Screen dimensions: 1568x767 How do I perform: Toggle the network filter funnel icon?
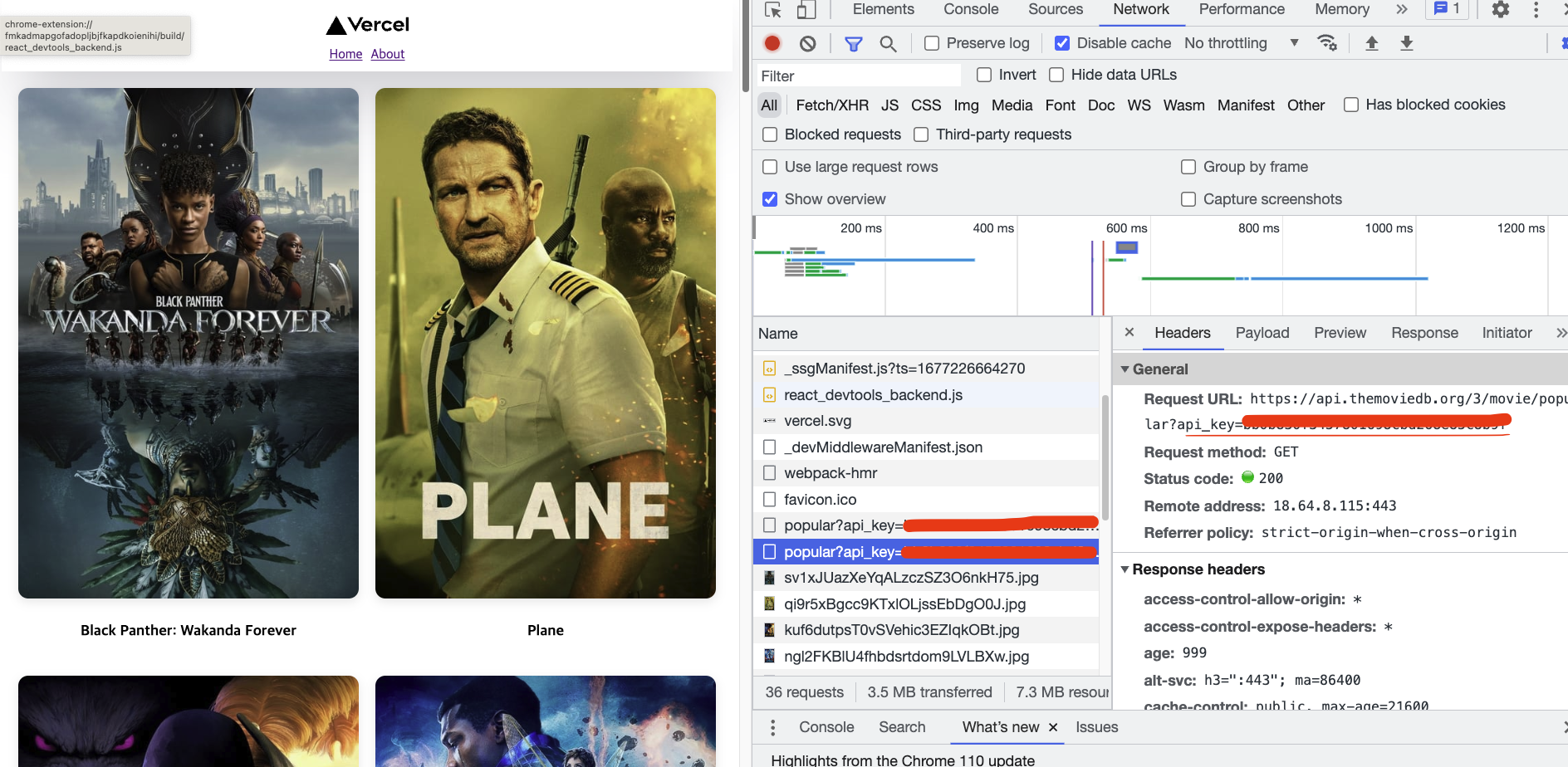(x=853, y=43)
